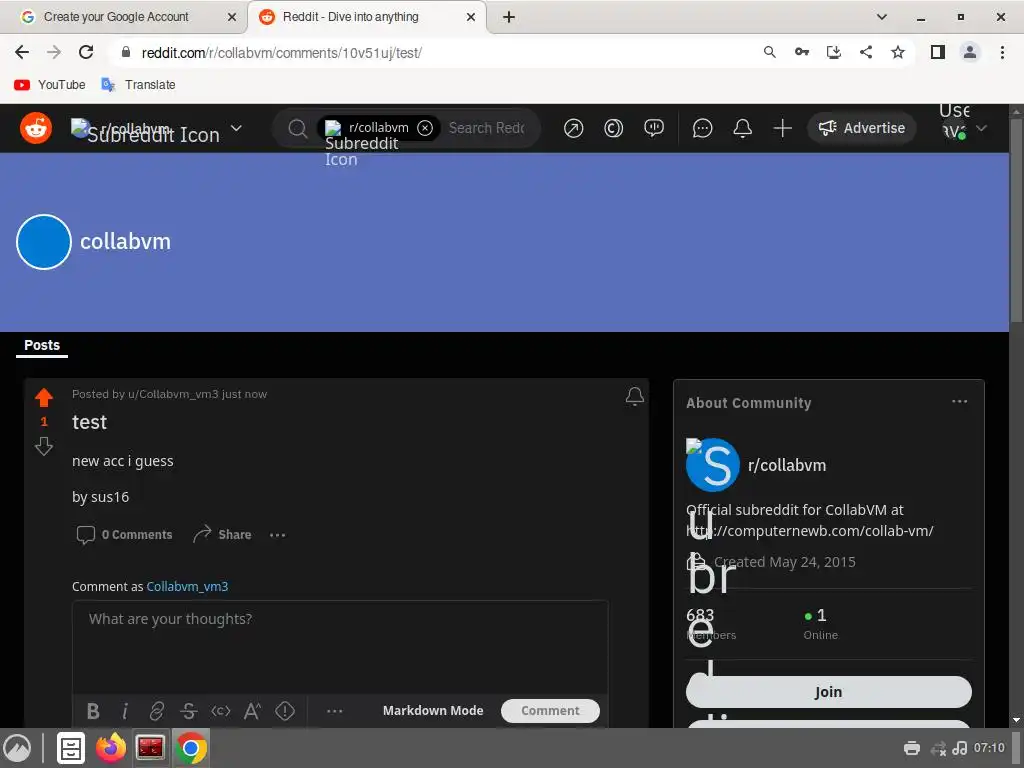Open notifications bell in Reddit header
1024x768 pixels.
[x=743, y=128]
